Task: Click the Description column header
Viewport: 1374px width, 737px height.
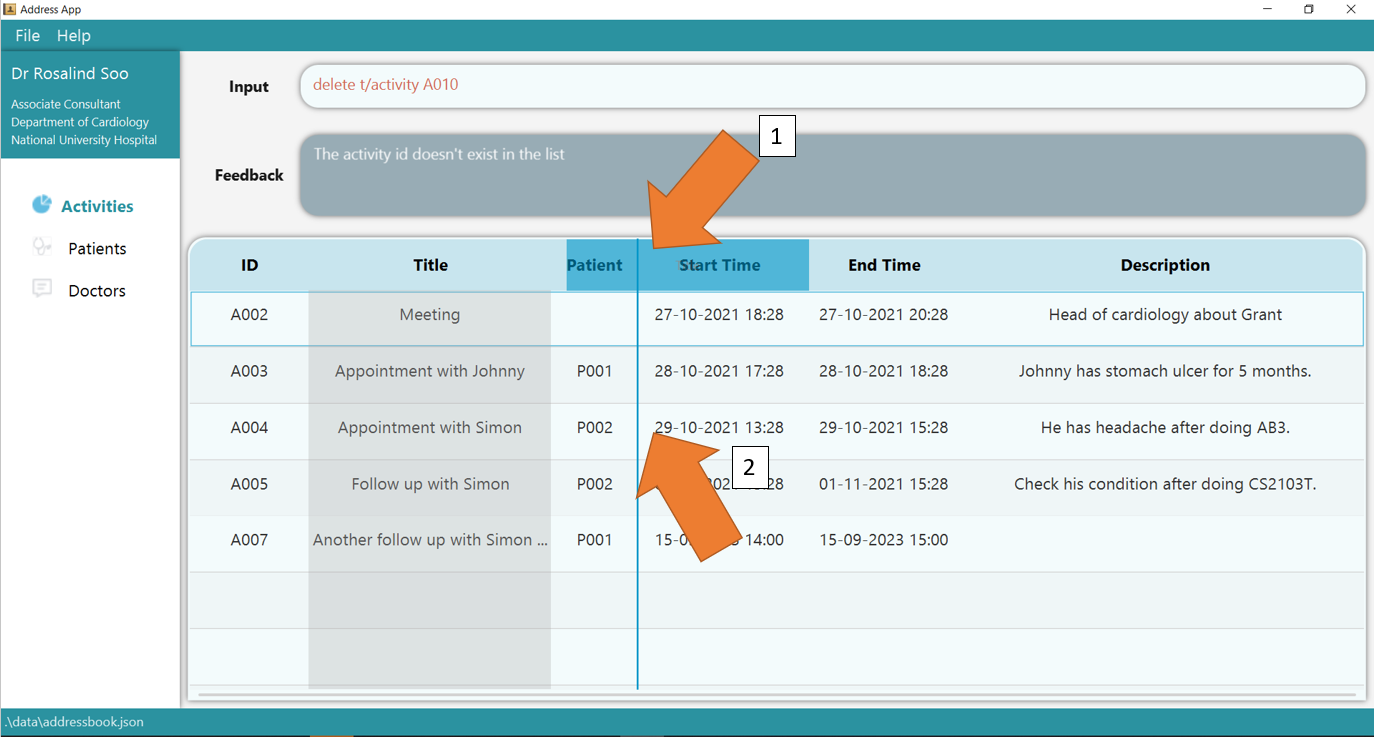Action: coord(1164,265)
